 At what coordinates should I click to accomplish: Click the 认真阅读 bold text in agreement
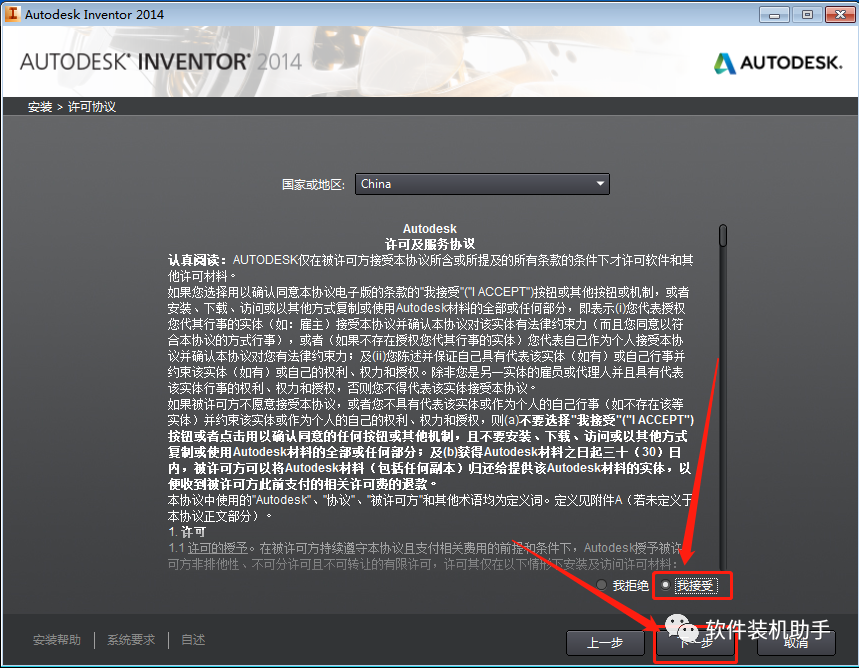click(197, 260)
